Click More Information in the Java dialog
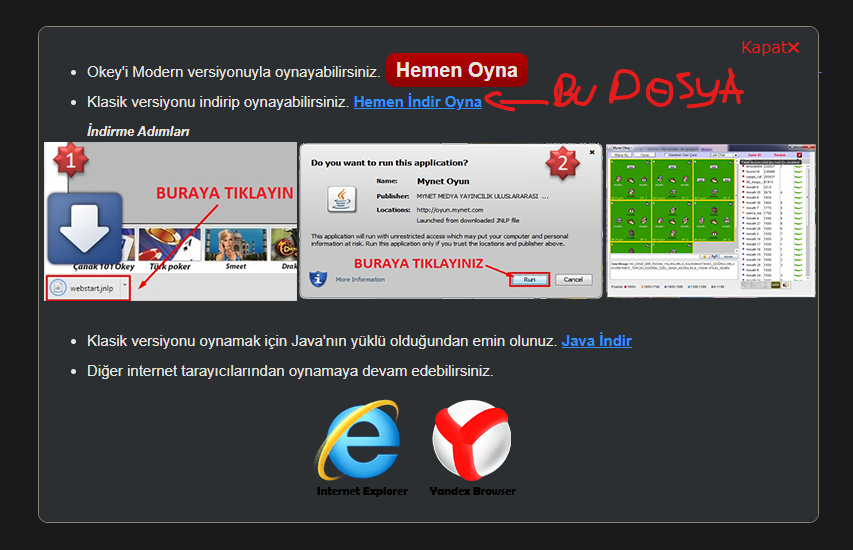853x550 pixels. pos(360,280)
